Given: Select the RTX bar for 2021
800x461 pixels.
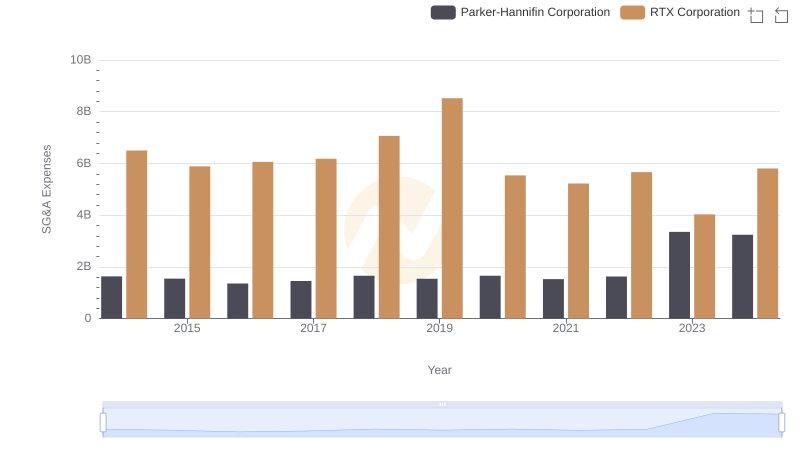Looking at the screenshot, I should pyautogui.click(x=579, y=251).
